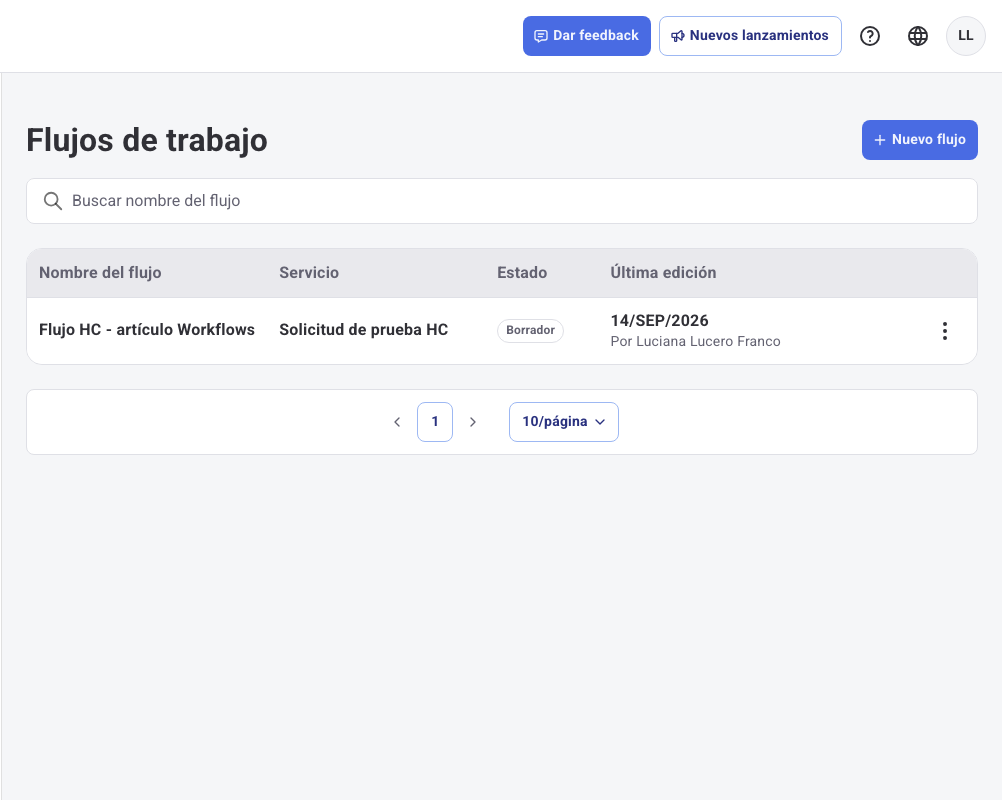Screen dimensions: 1002x800
Task: Open three-dot menu for Flujo HC row
Action: click(944, 331)
